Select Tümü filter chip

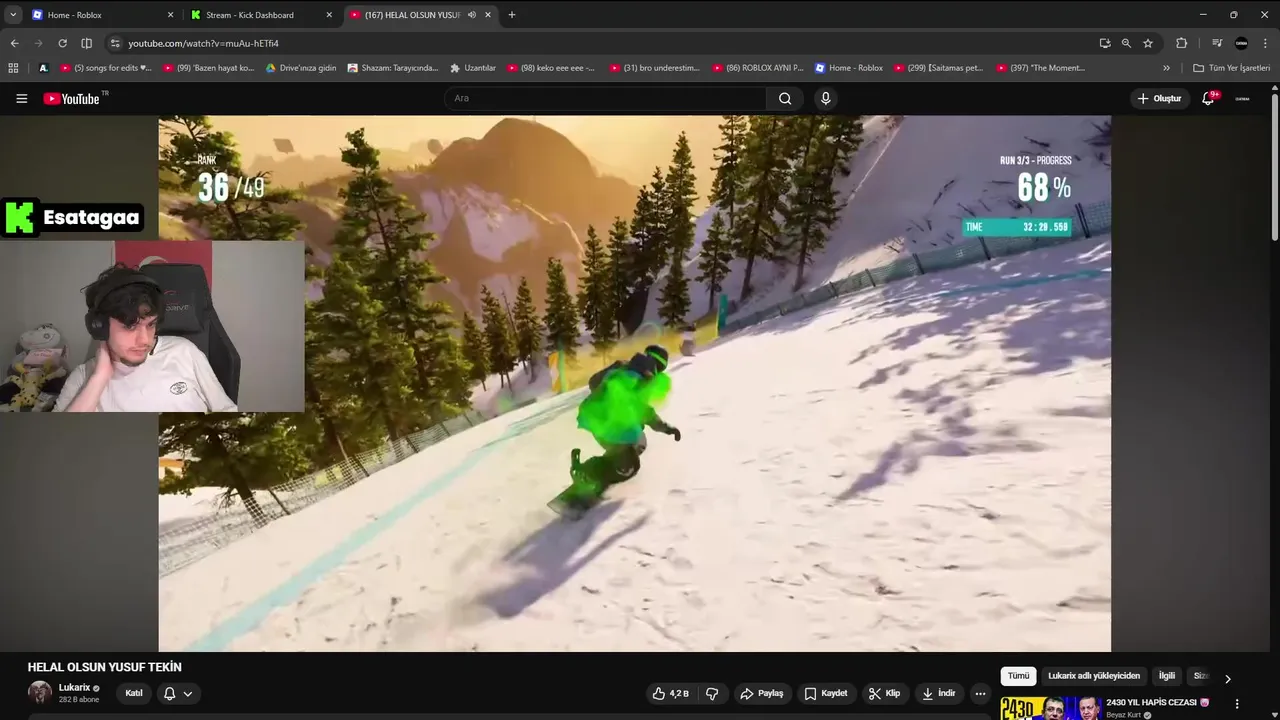1018,676
